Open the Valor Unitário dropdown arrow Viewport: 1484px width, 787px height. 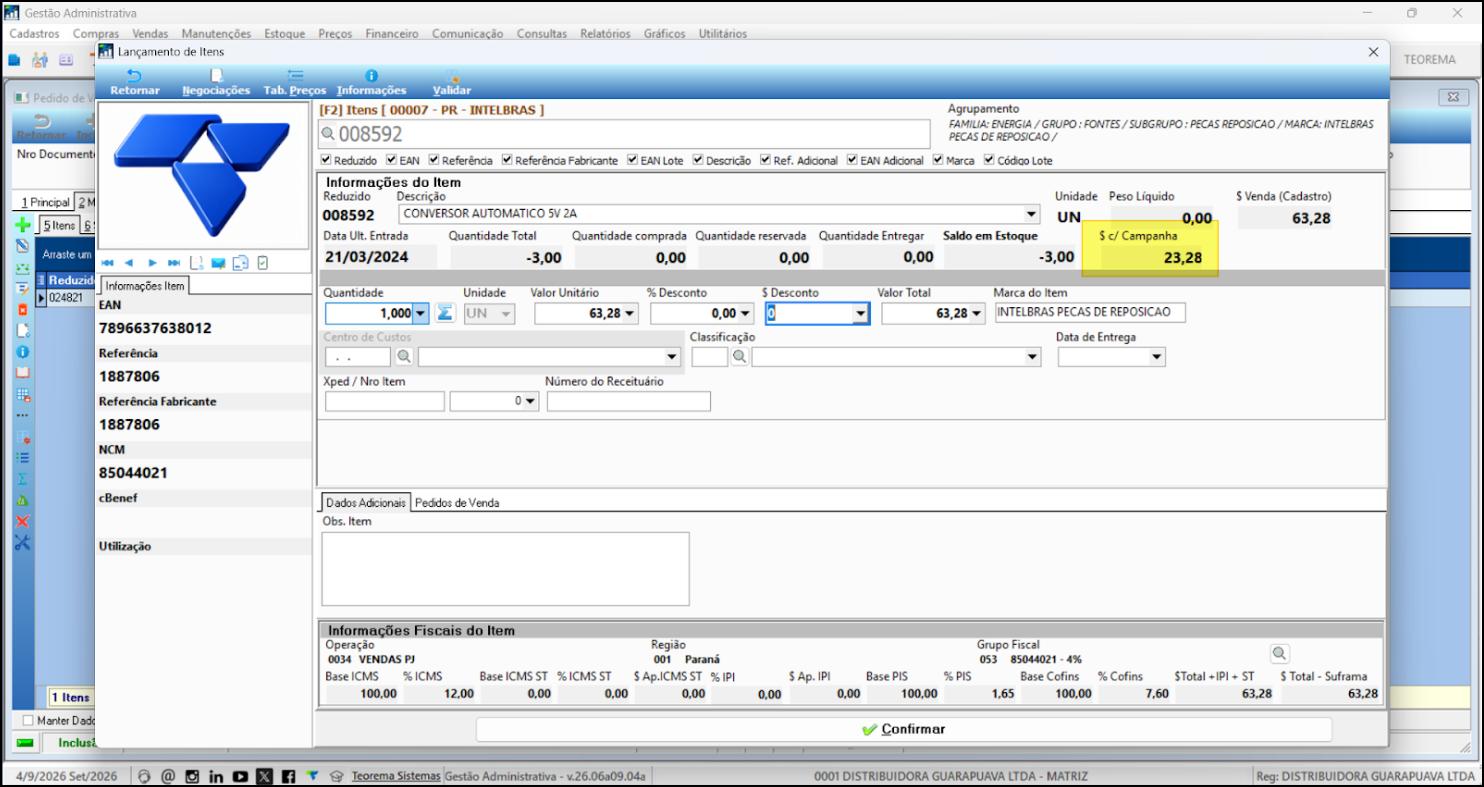(630, 314)
